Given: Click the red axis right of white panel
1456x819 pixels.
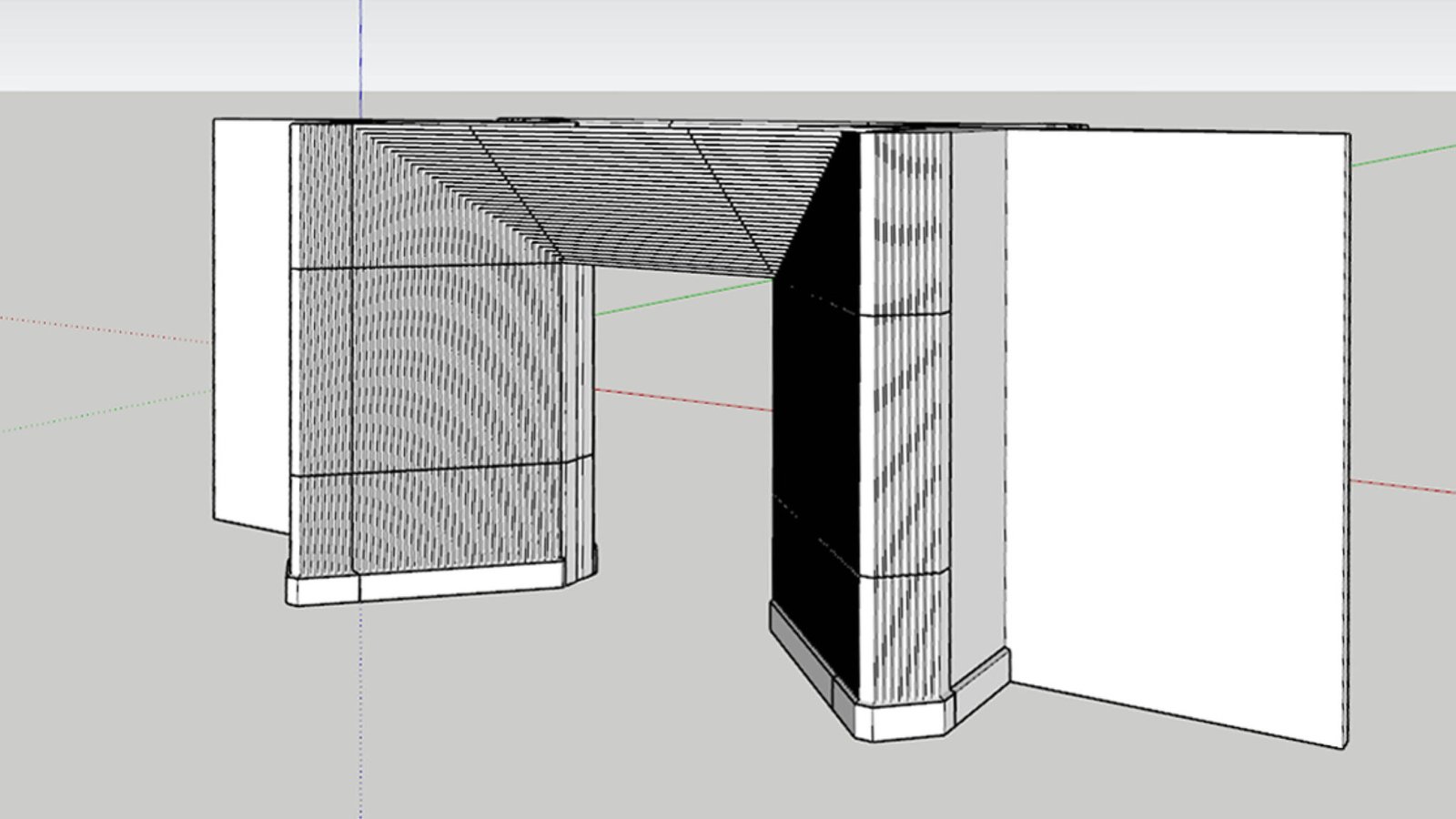Looking at the screenshot, I should tap(1401, 487).
